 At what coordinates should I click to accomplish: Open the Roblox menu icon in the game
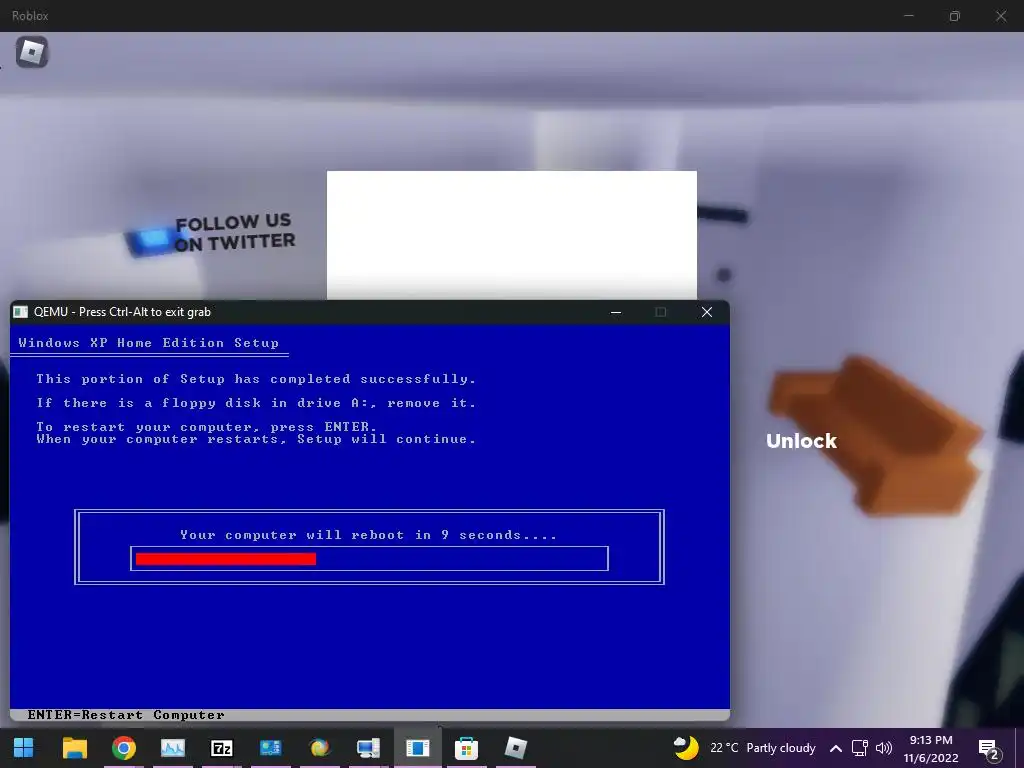click(31, 52)
